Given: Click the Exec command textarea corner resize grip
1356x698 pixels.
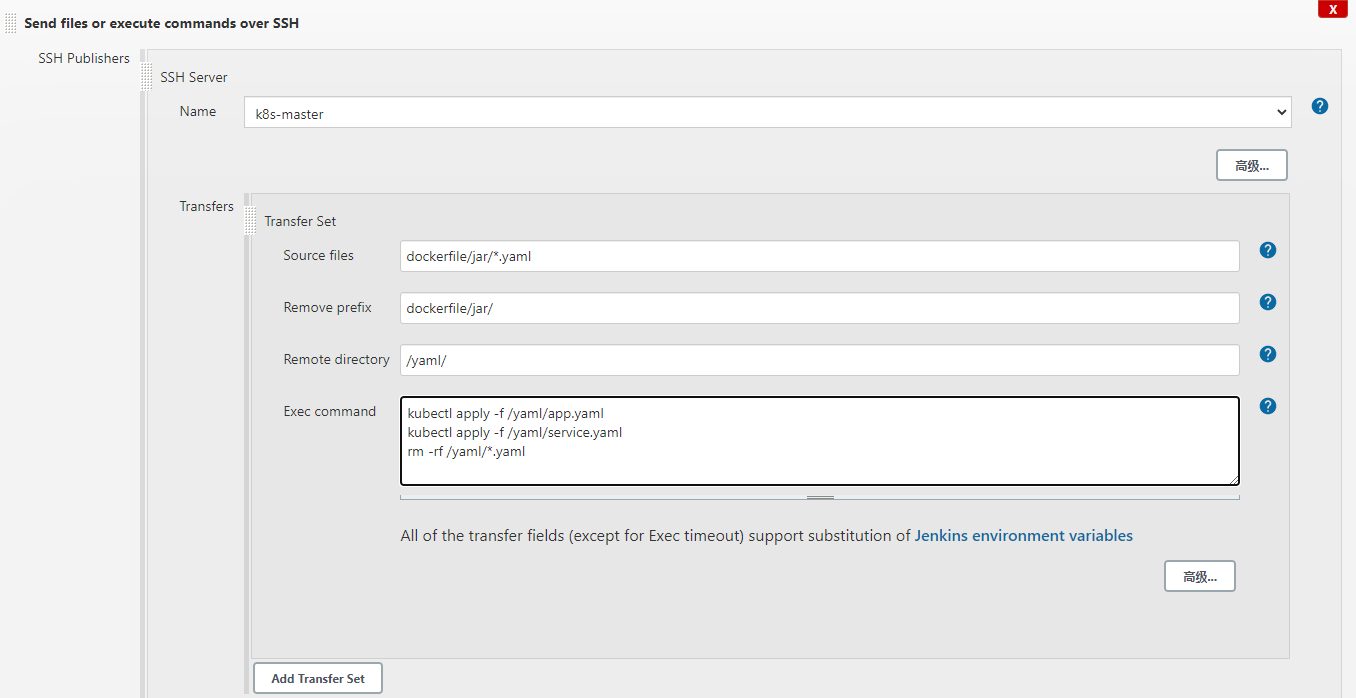Looking at the screenshot, I should 1233,479.
